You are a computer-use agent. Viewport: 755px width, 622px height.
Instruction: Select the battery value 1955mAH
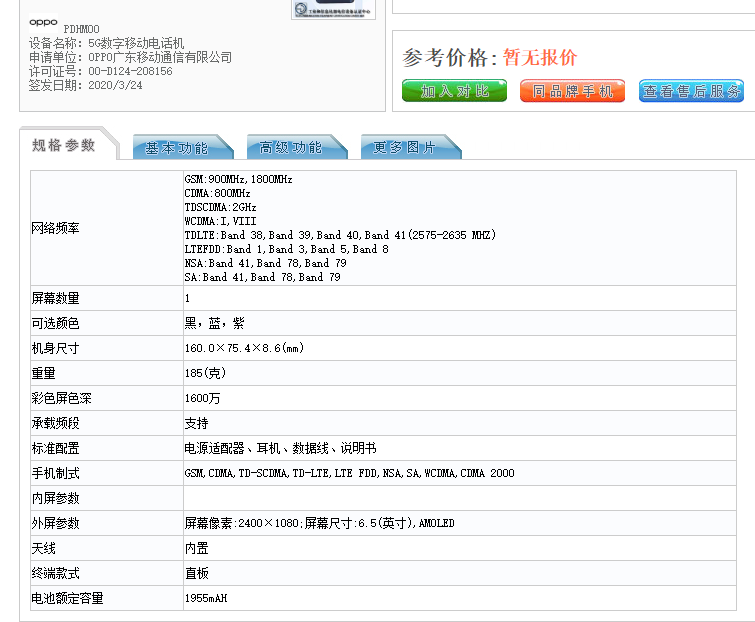pos(206,598)
